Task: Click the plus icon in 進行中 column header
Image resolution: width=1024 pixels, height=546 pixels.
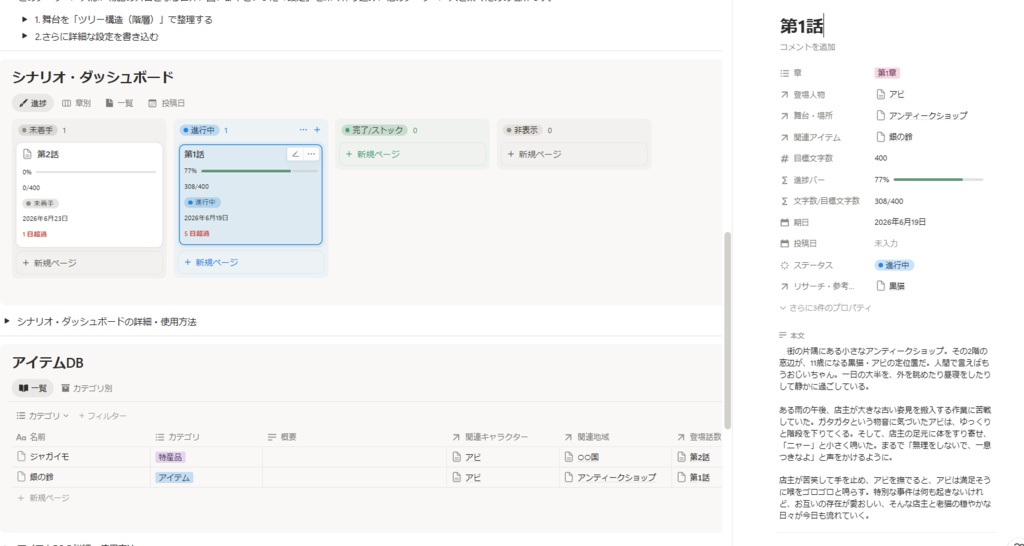Action: point(317,130)
